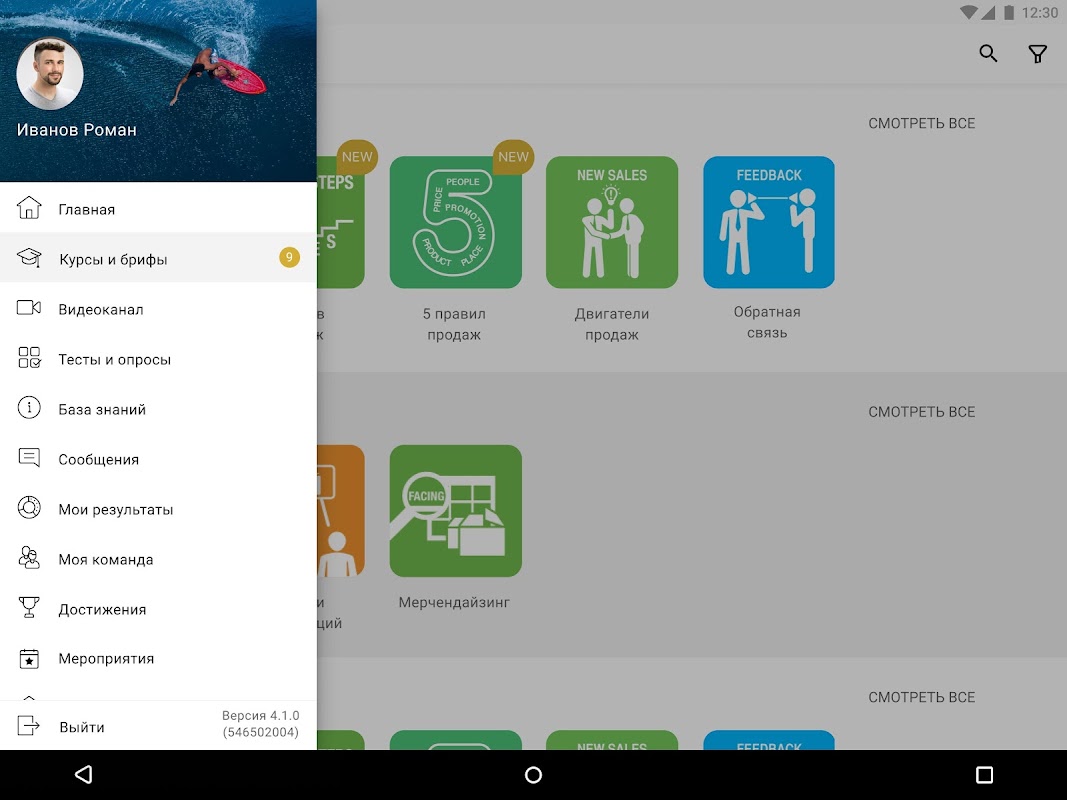Tap Иванов Роман profile avatar
This screenshot has height=800, width=1067.
tap(50, 74)
